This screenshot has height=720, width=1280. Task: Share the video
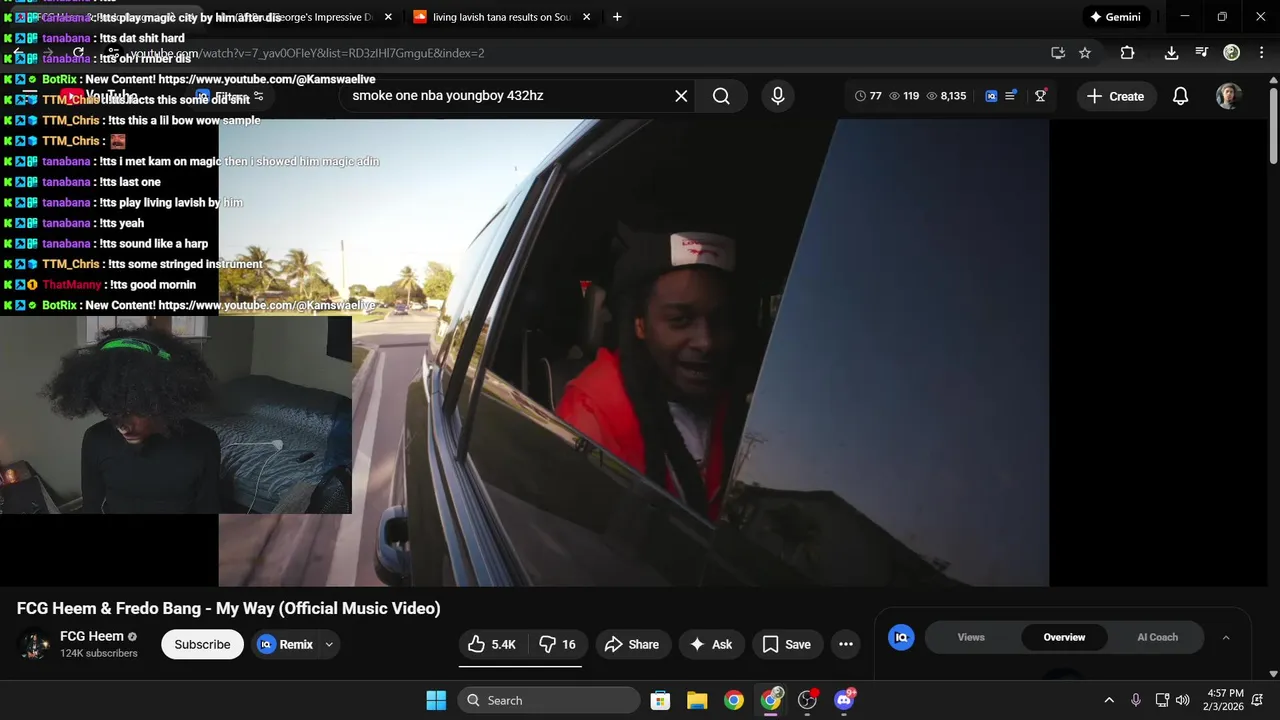632,645
